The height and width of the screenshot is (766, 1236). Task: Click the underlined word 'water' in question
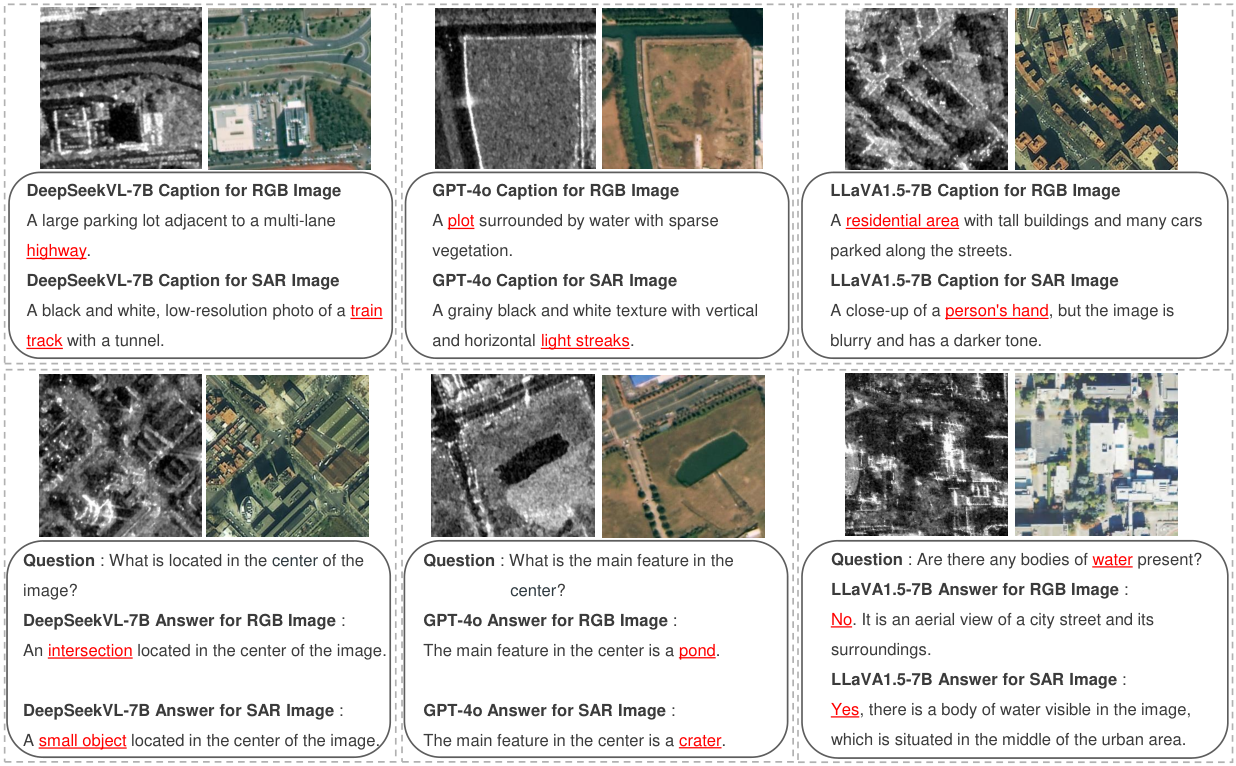point(1113,560)
